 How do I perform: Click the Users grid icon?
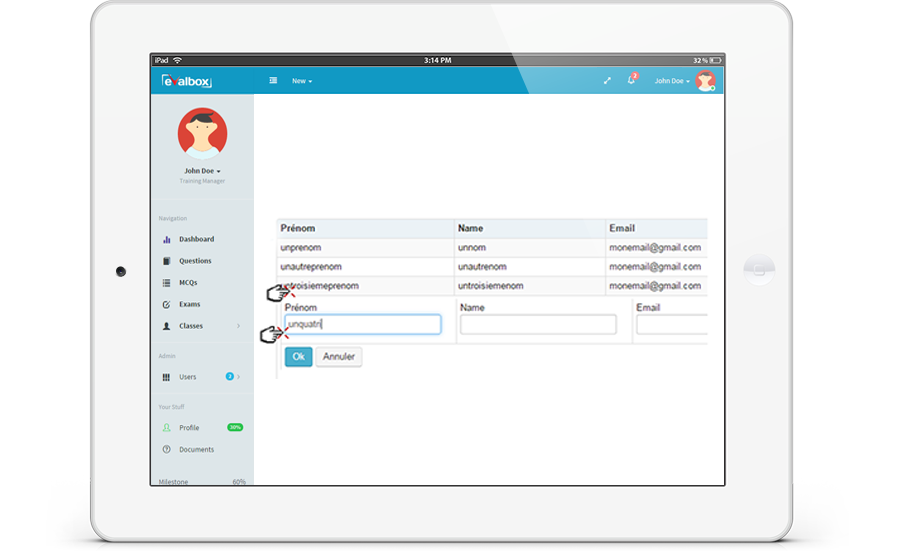pyautogui.click(x=166, y=377)
